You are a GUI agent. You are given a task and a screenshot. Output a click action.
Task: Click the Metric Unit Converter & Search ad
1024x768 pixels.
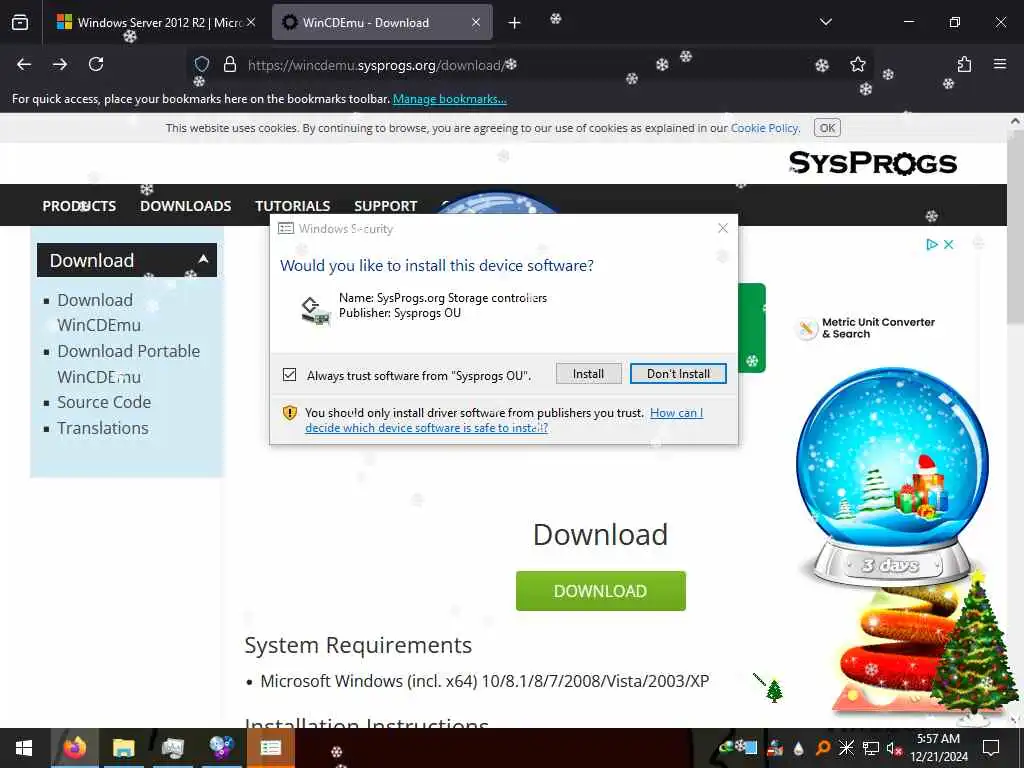pos(867,328)
